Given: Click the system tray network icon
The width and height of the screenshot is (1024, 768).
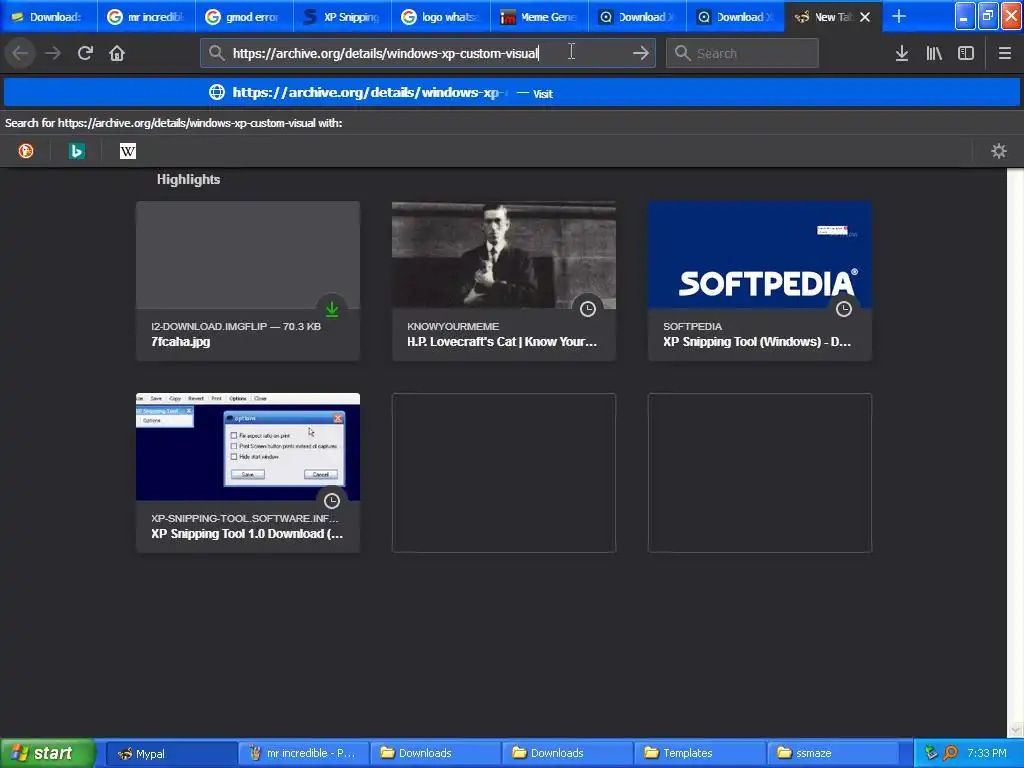Looking at the screenshot, I should tap(931, 753).
